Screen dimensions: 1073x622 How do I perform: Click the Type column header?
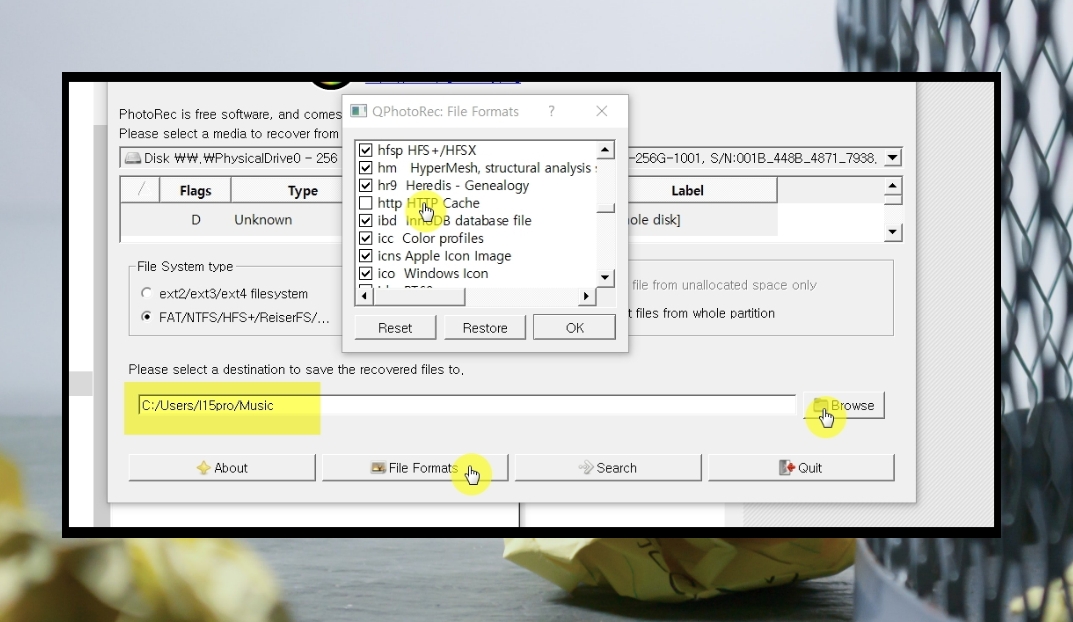[302, 190]
